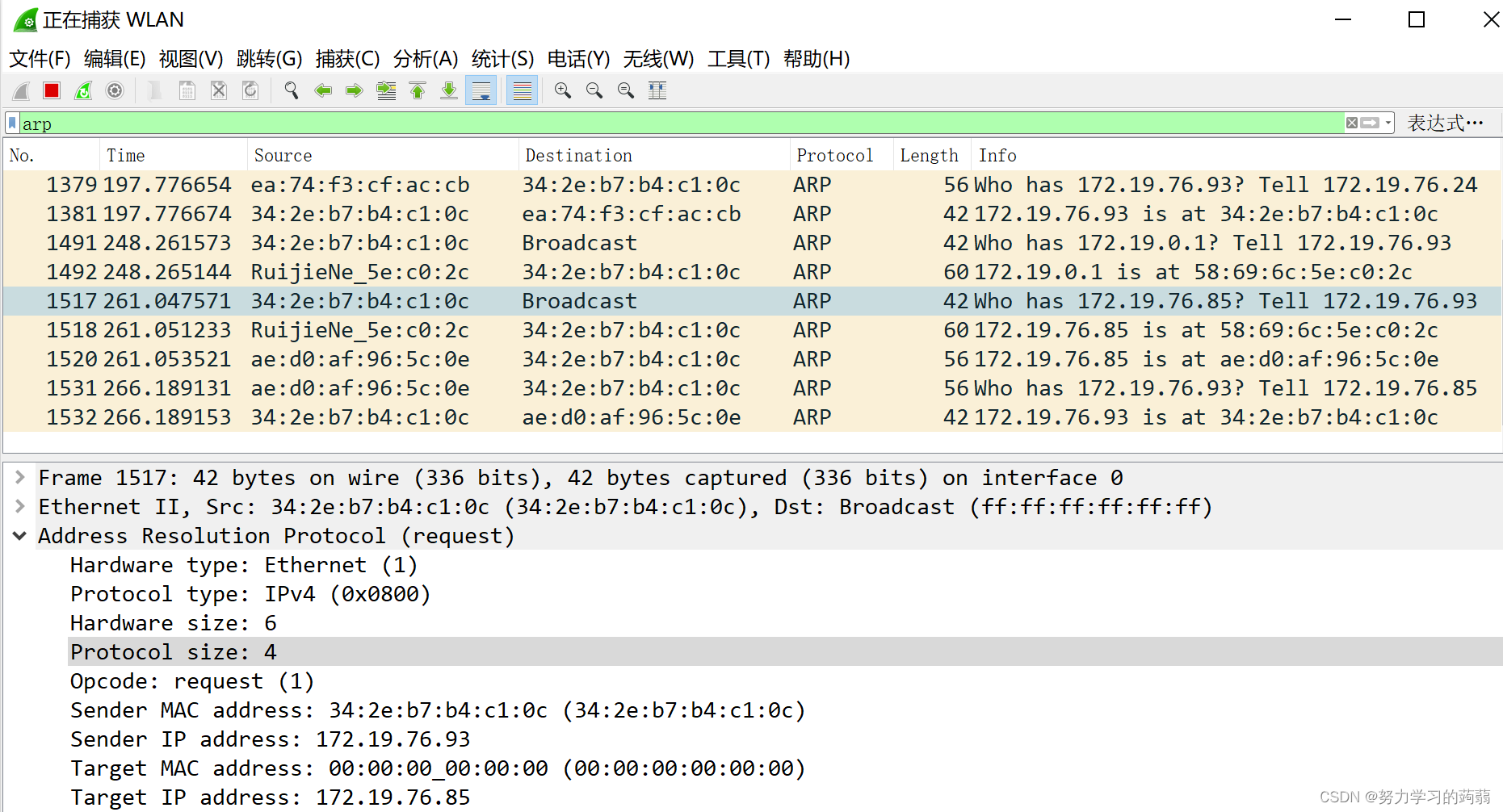Open the 帮助(H) menu
This screenshot has height=812, width=1503.
tap(816, 59)
